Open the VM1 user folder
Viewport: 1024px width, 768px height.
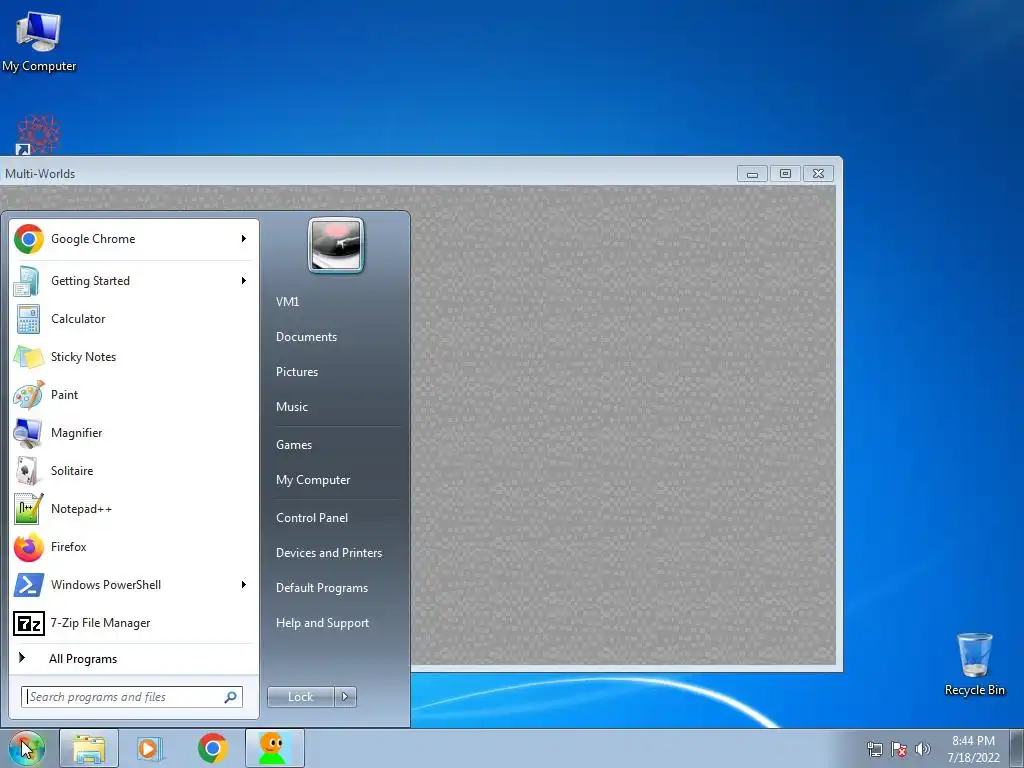(x=287, y=302)
